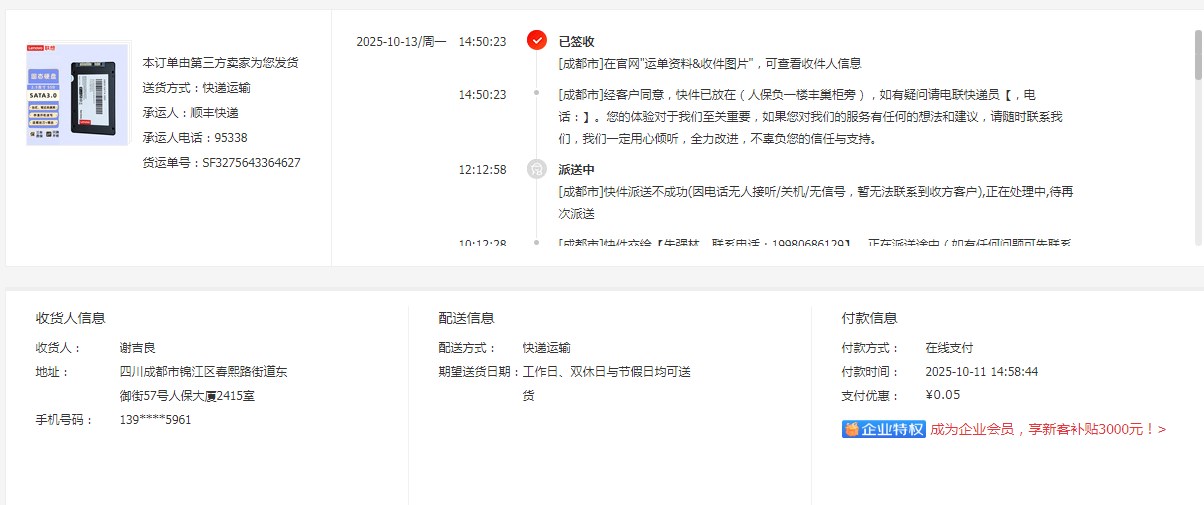Click the 已签收 status heading

(x=576, y=41)
